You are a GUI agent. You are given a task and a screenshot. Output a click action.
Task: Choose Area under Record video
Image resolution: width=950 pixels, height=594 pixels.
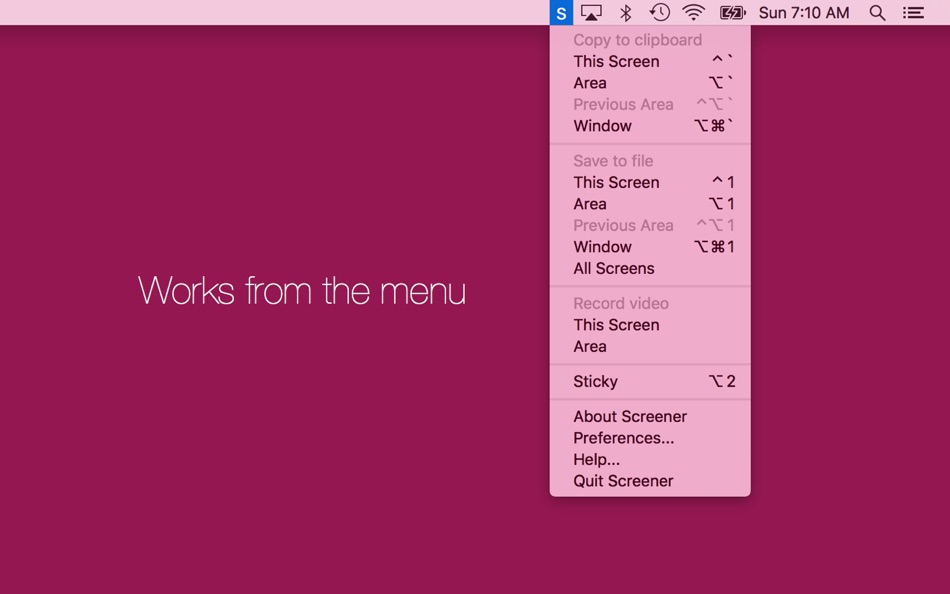pos(650,346)
